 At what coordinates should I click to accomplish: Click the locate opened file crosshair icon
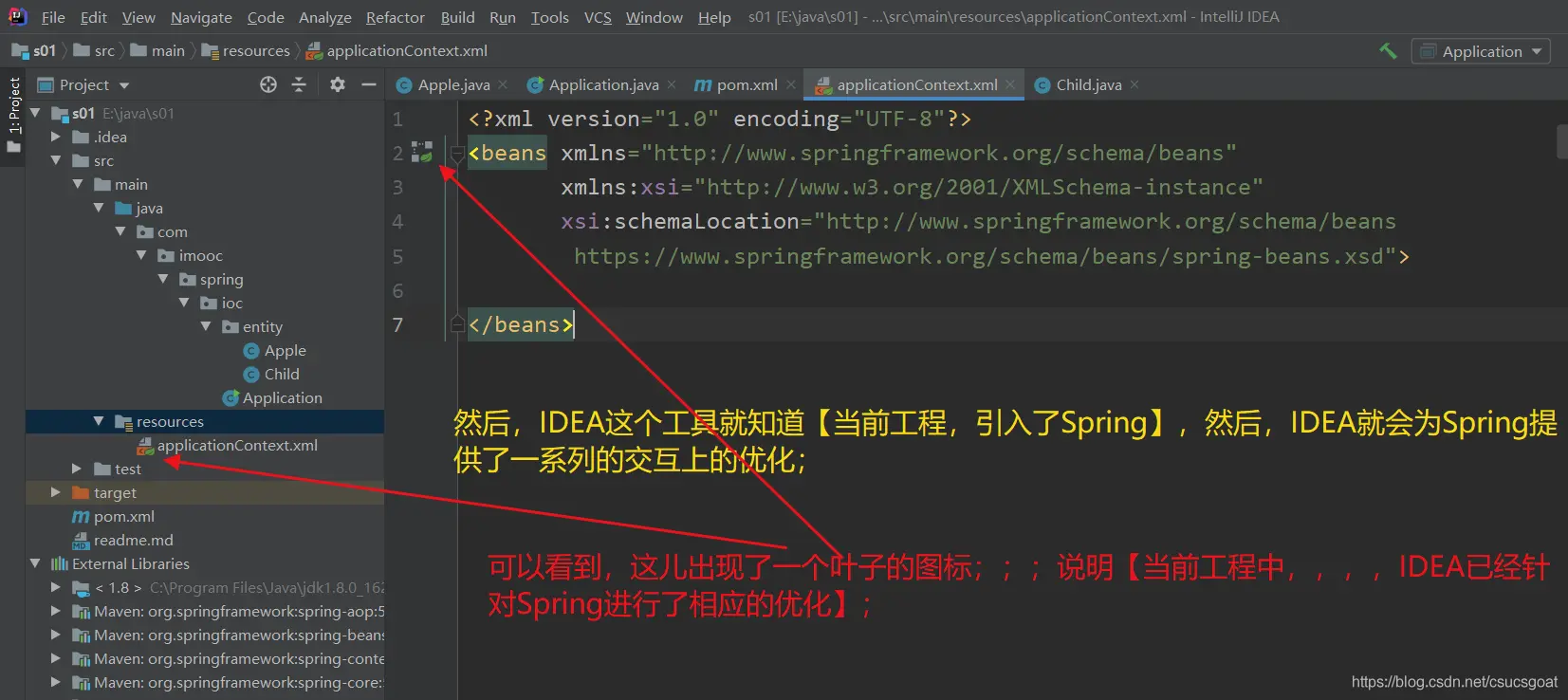coord(268,85)
